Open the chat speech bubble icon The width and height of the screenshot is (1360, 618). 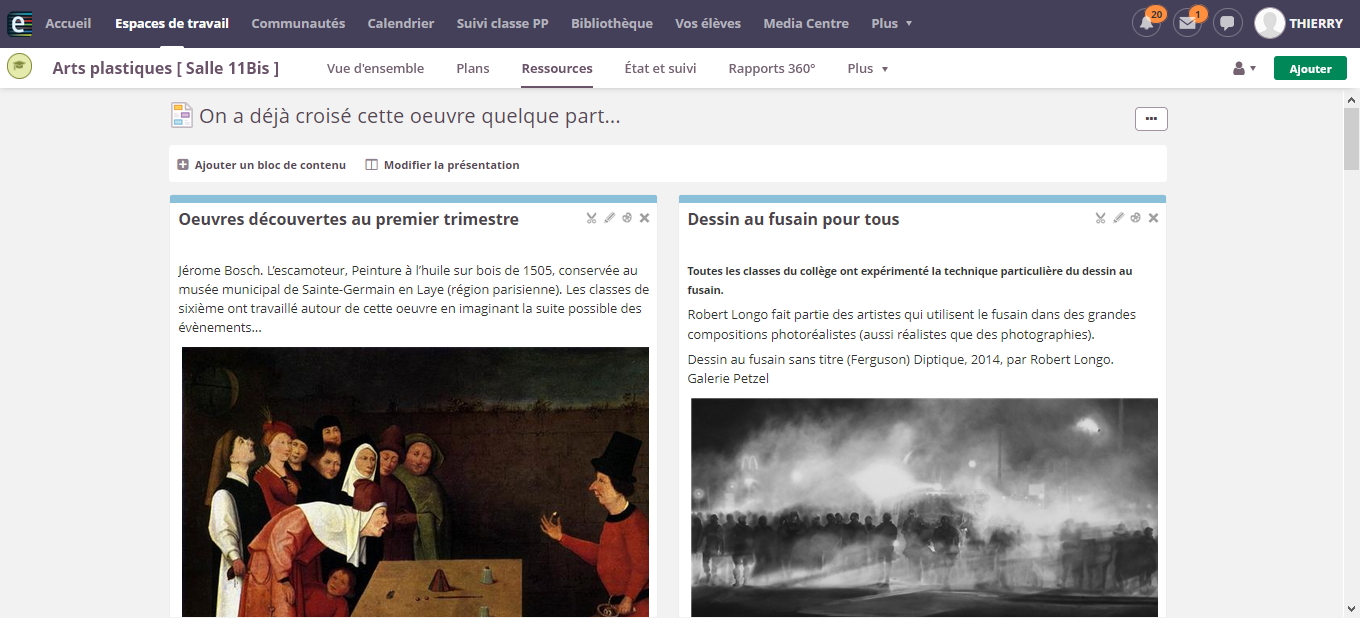(1227, 23)
